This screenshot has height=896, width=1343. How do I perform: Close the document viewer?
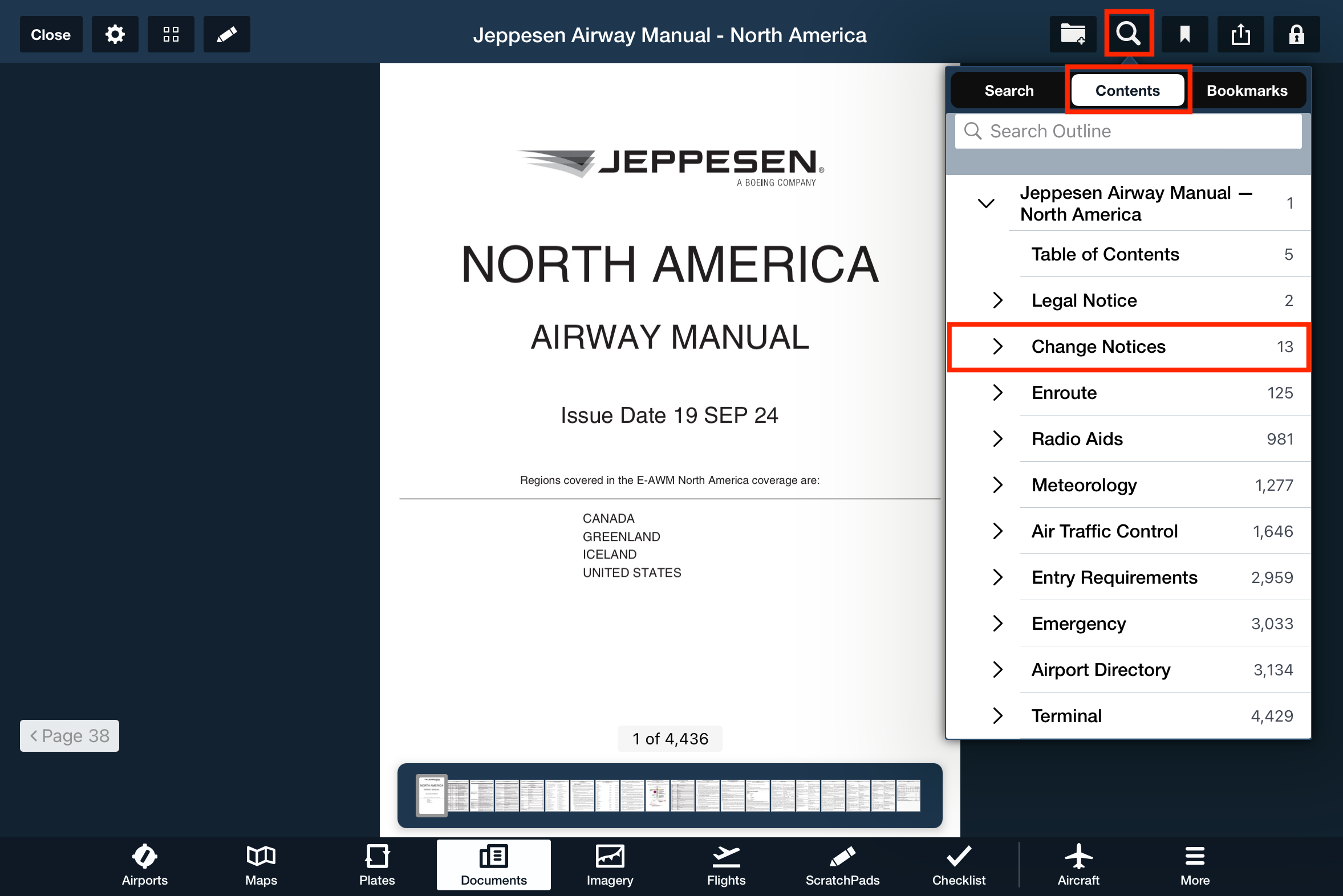(x=51, y=34)
